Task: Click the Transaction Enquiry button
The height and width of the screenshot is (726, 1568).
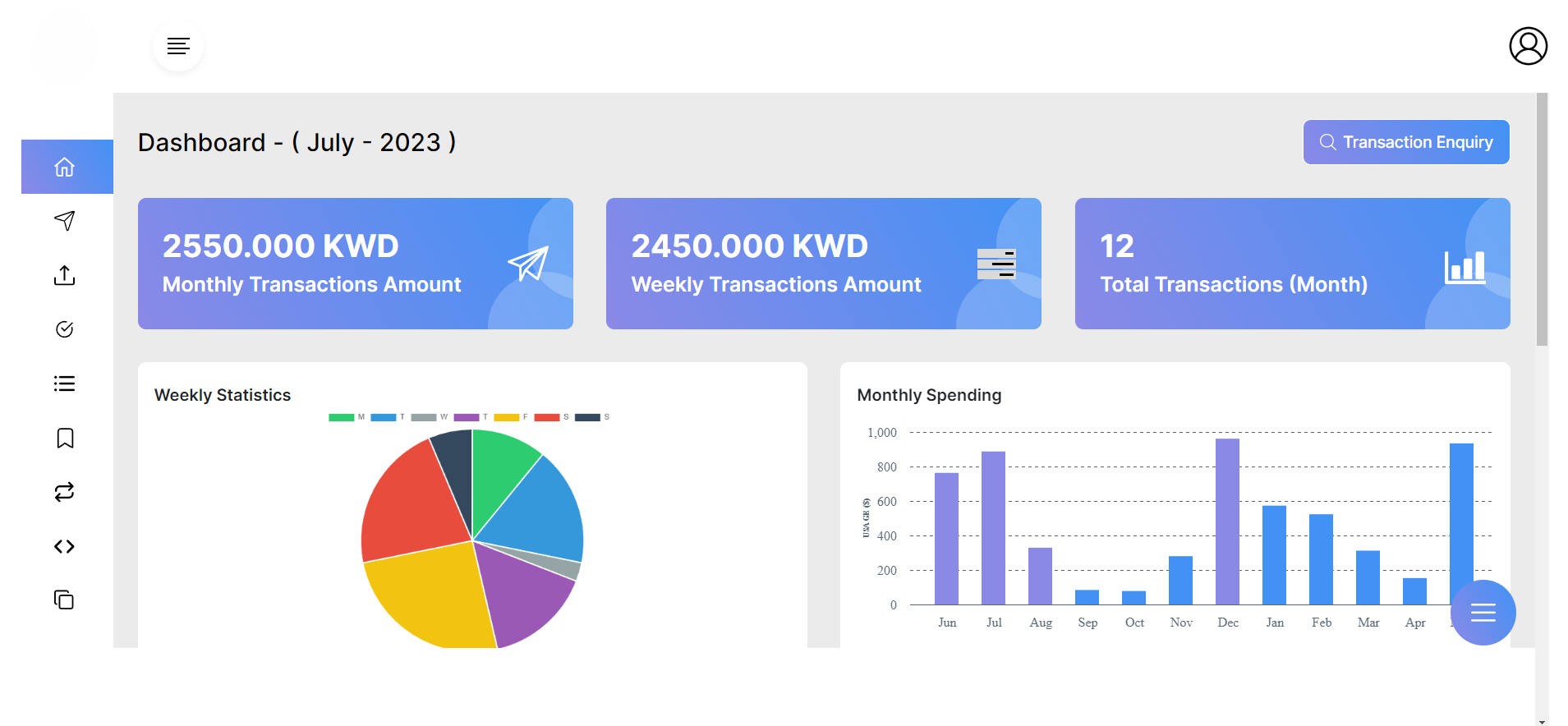Action: click(1405, 142)
